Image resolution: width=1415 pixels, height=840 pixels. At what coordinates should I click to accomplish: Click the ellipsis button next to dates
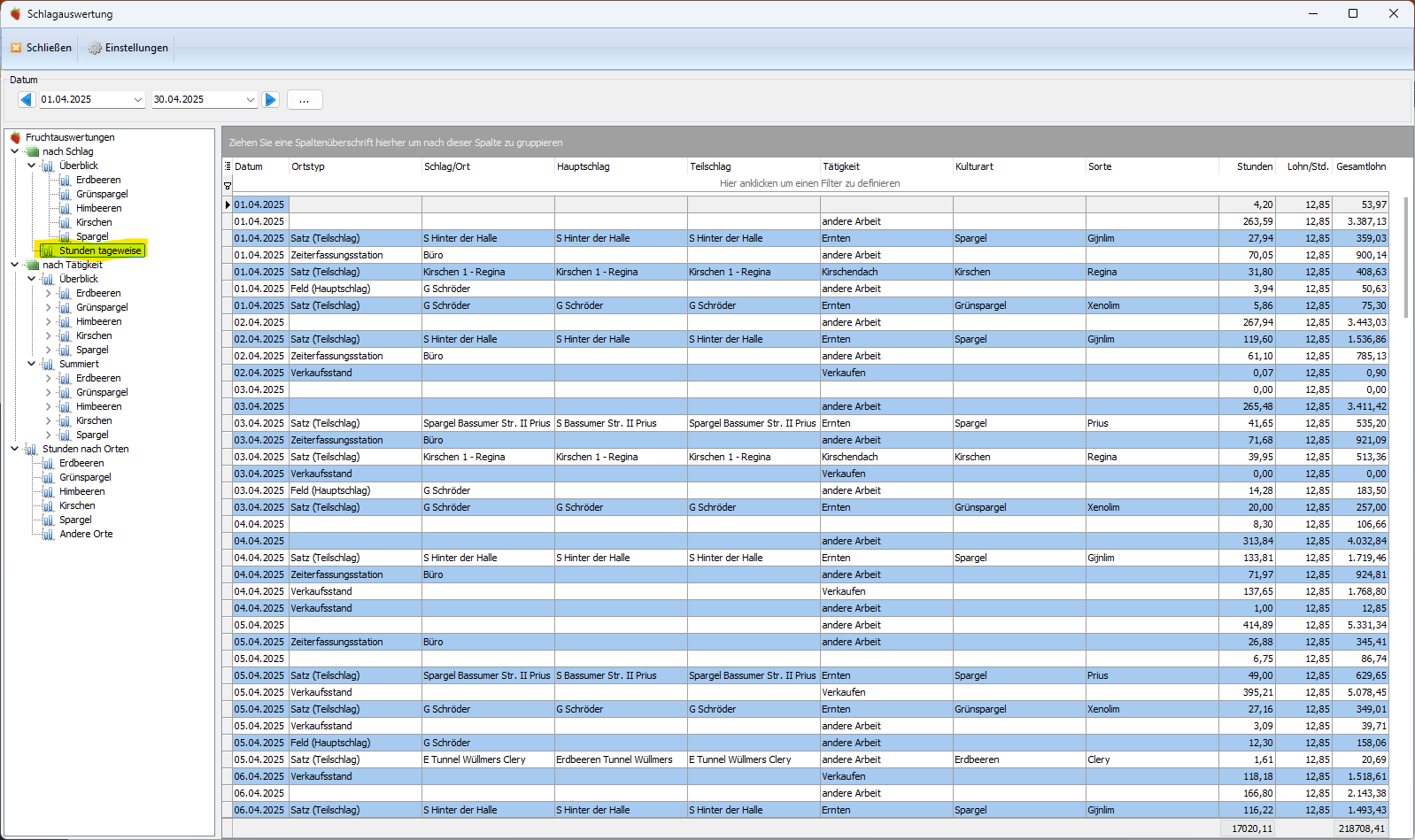305,100
